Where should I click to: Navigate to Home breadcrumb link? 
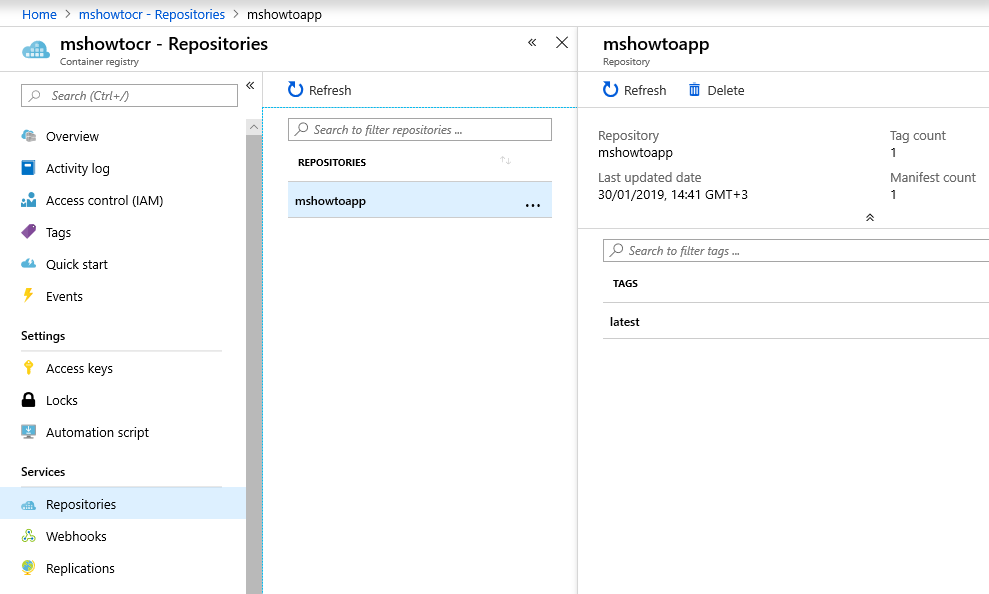click(39, 14)
